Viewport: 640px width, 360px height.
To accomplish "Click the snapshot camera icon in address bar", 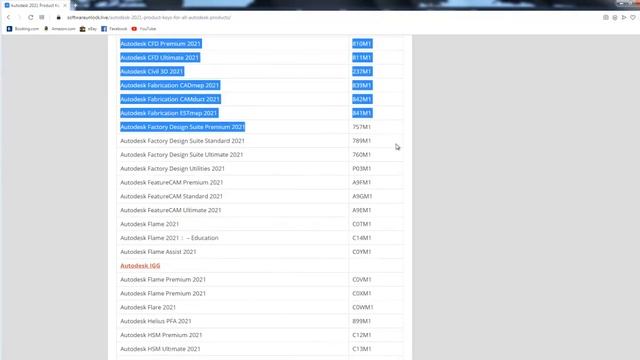I will pos(606,18).
